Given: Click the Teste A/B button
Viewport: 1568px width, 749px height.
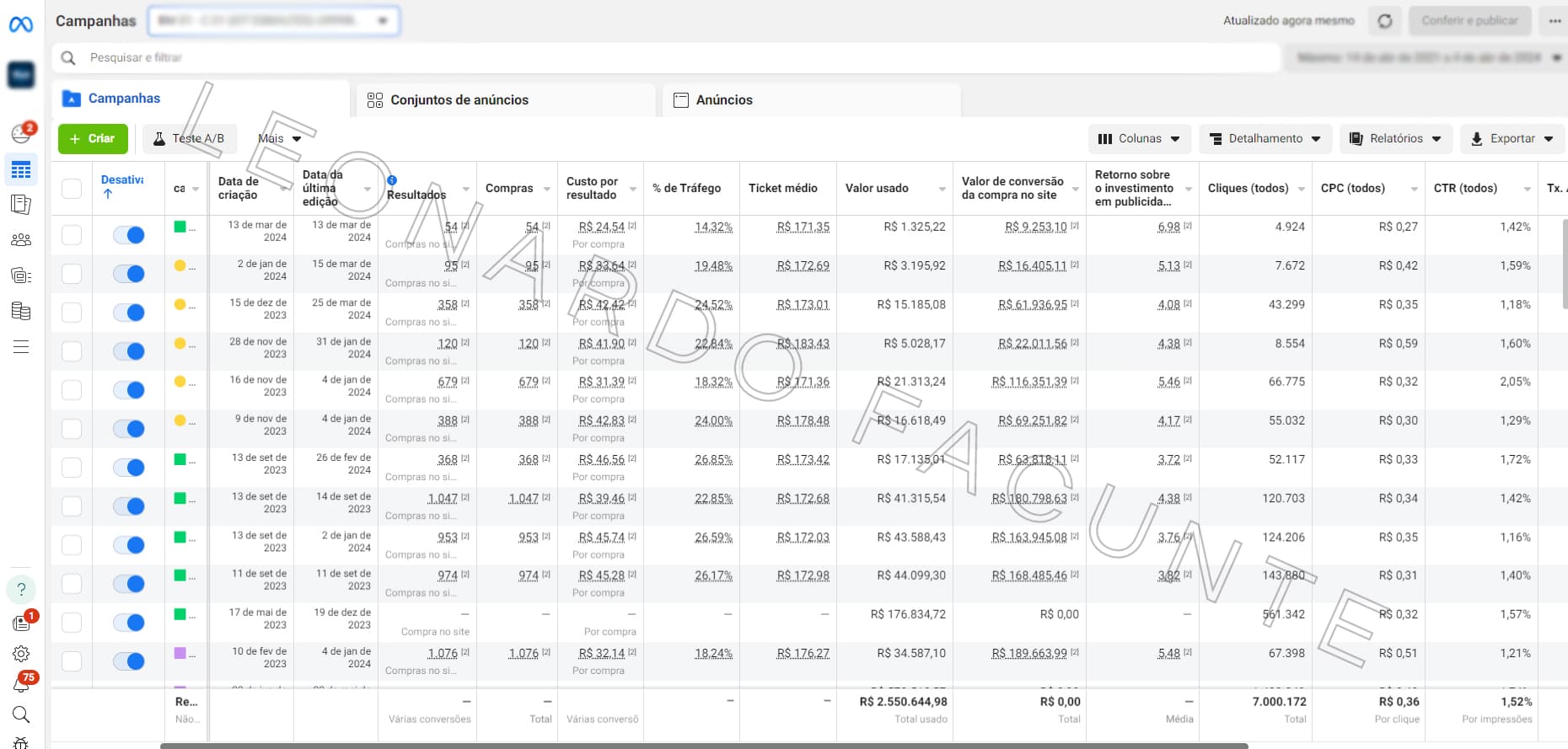Looking at the screenshot, I should coord(189,139).
